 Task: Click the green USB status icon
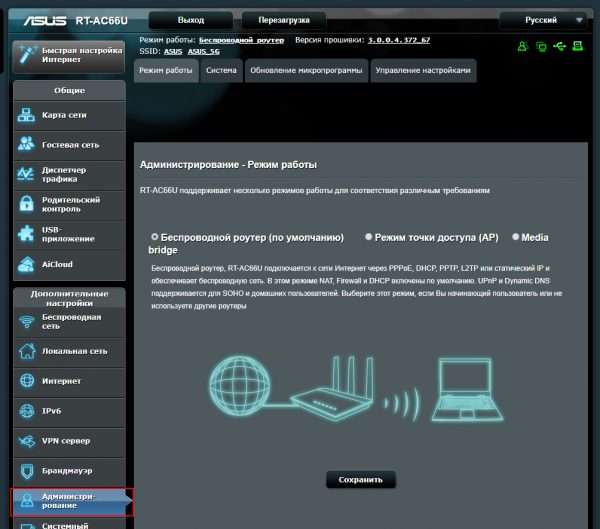(559, 46)
